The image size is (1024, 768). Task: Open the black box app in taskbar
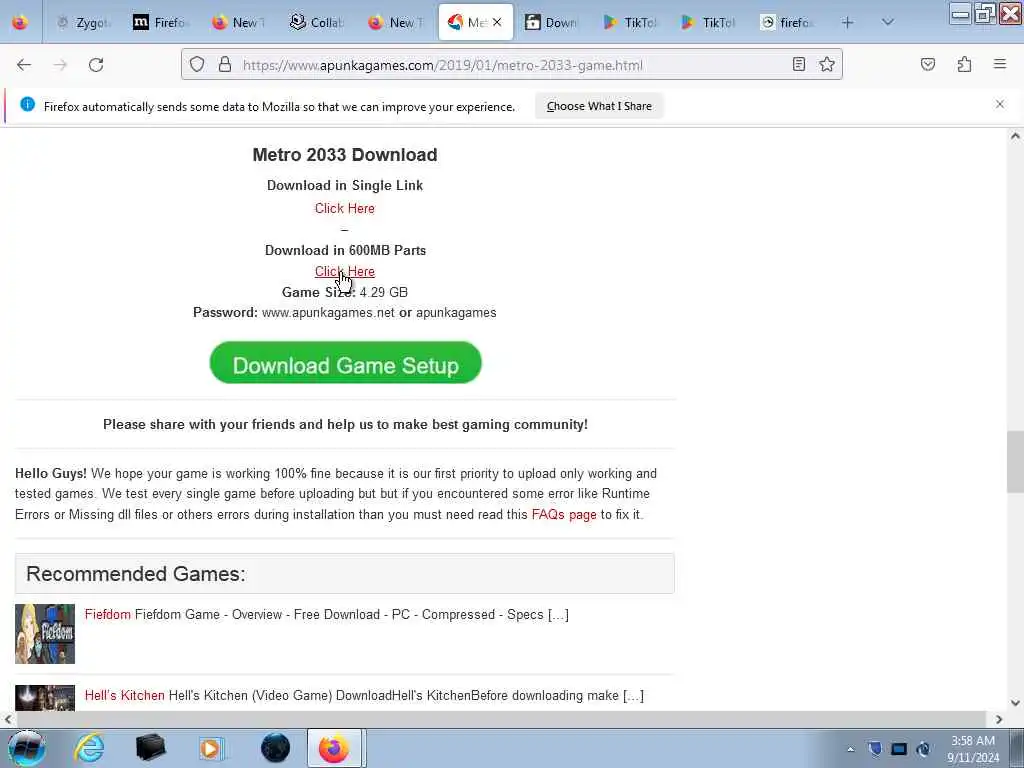150,748
